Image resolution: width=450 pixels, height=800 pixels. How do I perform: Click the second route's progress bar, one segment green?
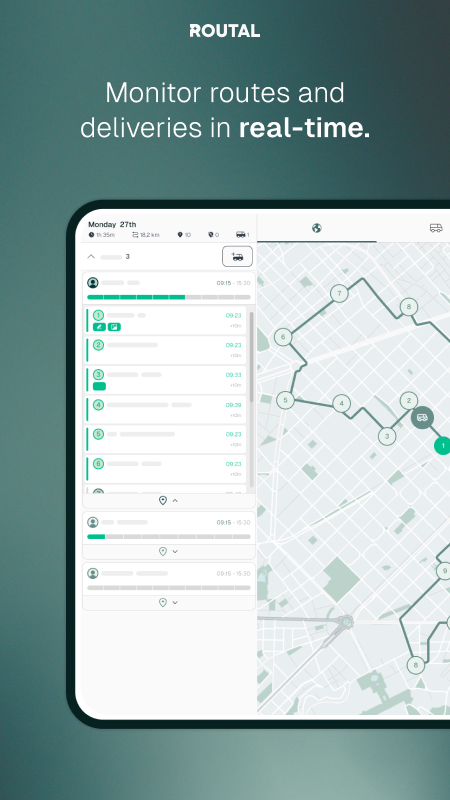click(x=169, y=537)
